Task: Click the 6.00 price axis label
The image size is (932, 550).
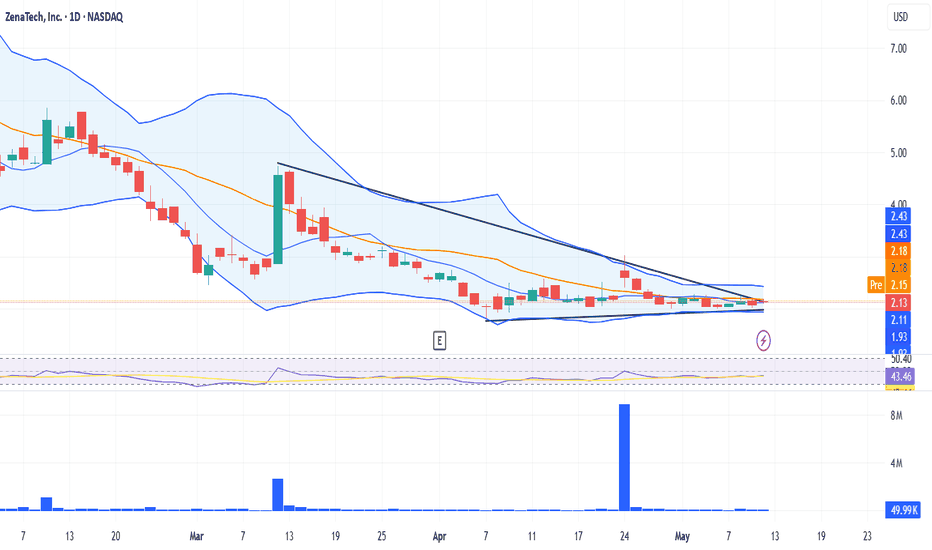Action: click(898, 100)
